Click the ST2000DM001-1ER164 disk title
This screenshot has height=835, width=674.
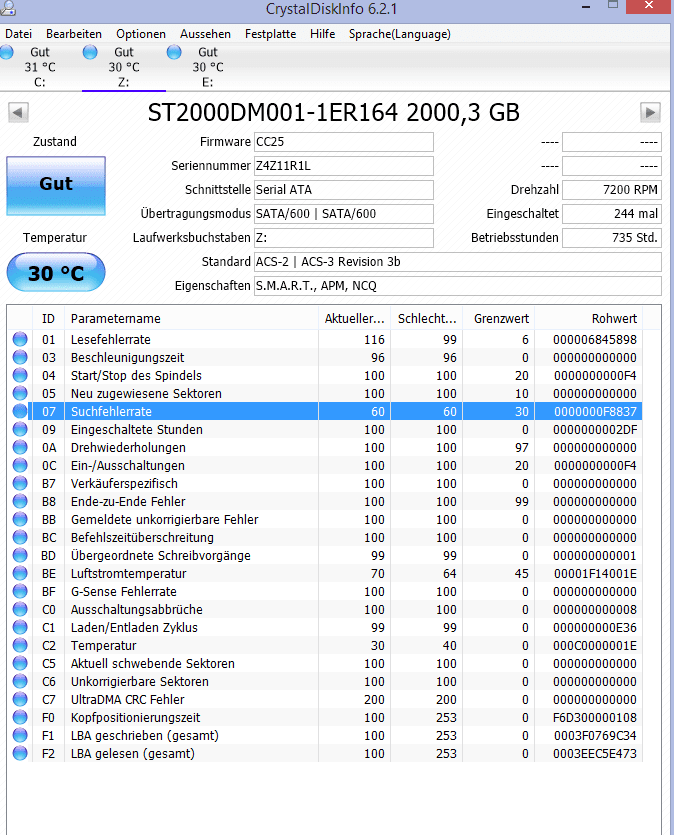pos(333,113)
